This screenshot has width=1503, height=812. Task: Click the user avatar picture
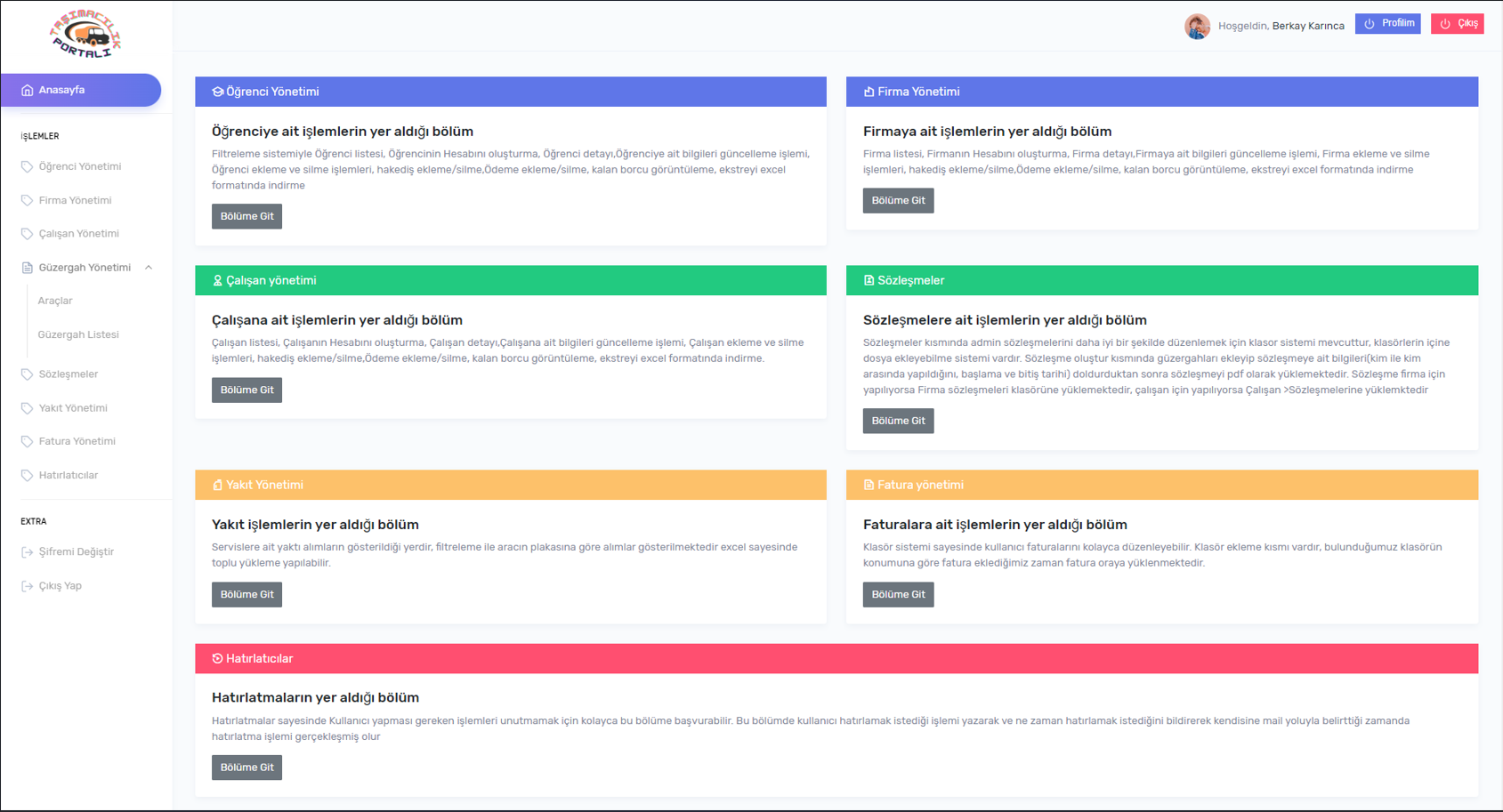[x=1197, y=26]
